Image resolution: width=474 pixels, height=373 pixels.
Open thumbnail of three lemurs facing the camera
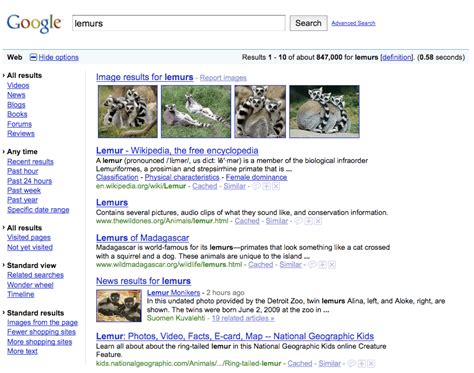pos(260,111)
